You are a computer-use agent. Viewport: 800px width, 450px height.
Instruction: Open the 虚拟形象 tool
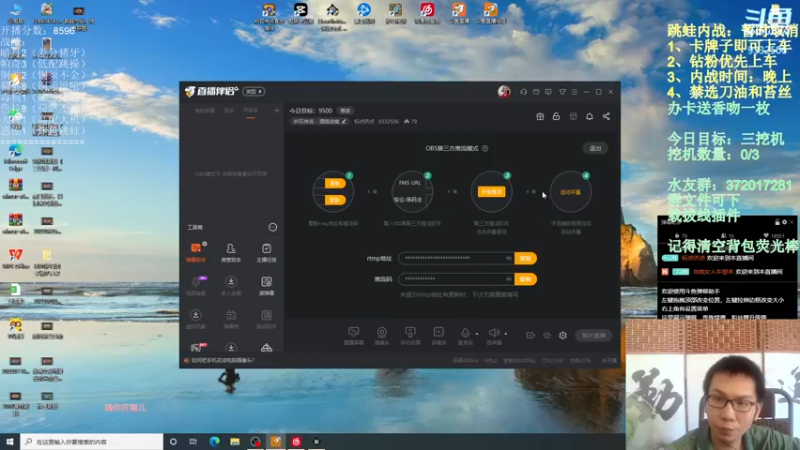(x=196, y=319)
